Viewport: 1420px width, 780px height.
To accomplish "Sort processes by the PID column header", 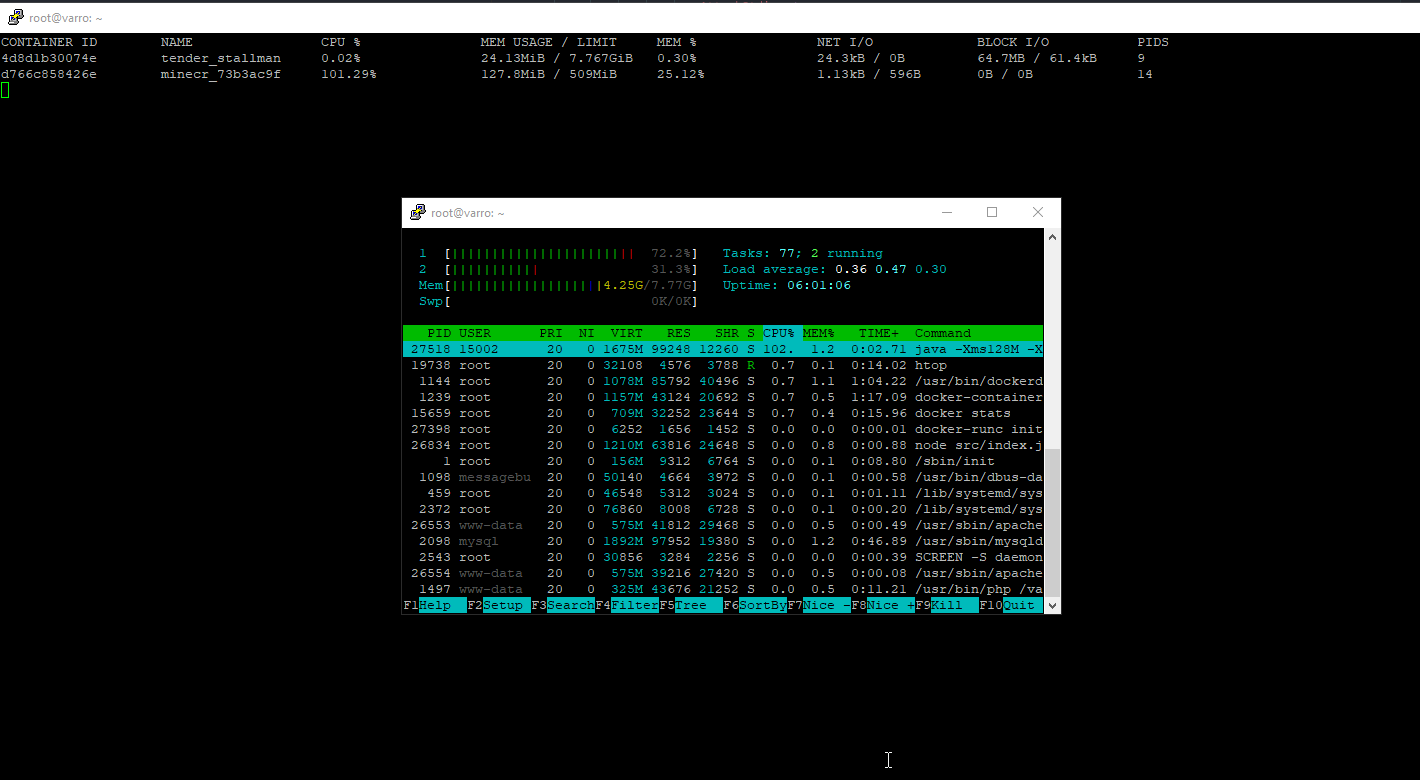I will [439, 333].
